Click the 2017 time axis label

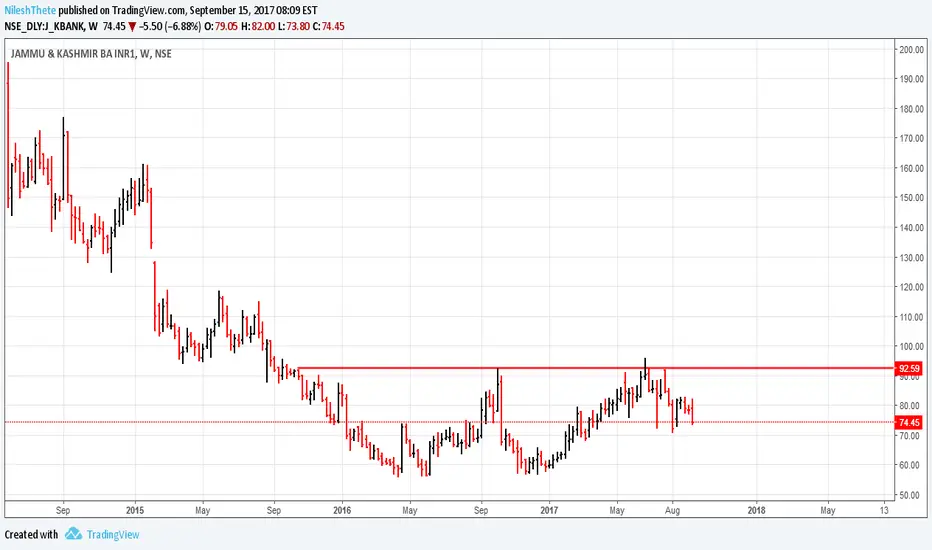pyautogui.click(x=549, y=510)
